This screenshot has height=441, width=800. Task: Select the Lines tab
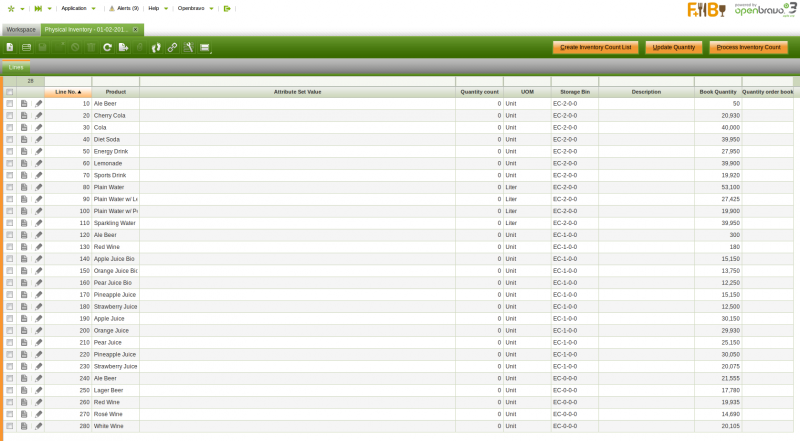tap(16, 66)
